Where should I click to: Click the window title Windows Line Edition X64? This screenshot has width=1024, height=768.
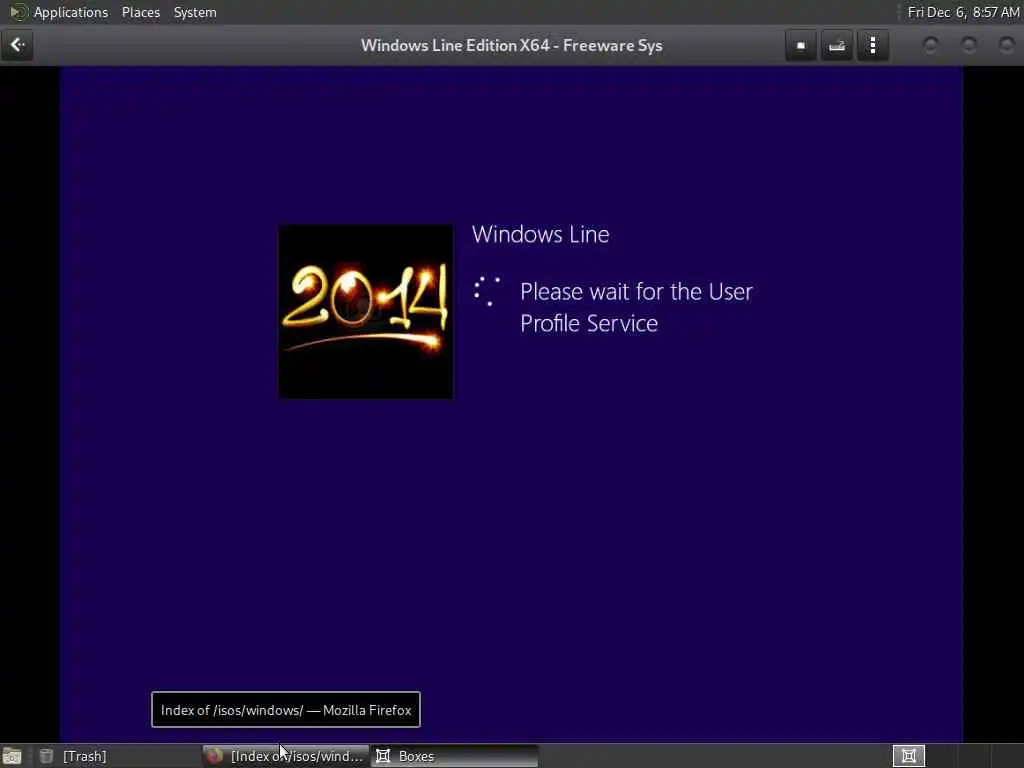[511, 45]
